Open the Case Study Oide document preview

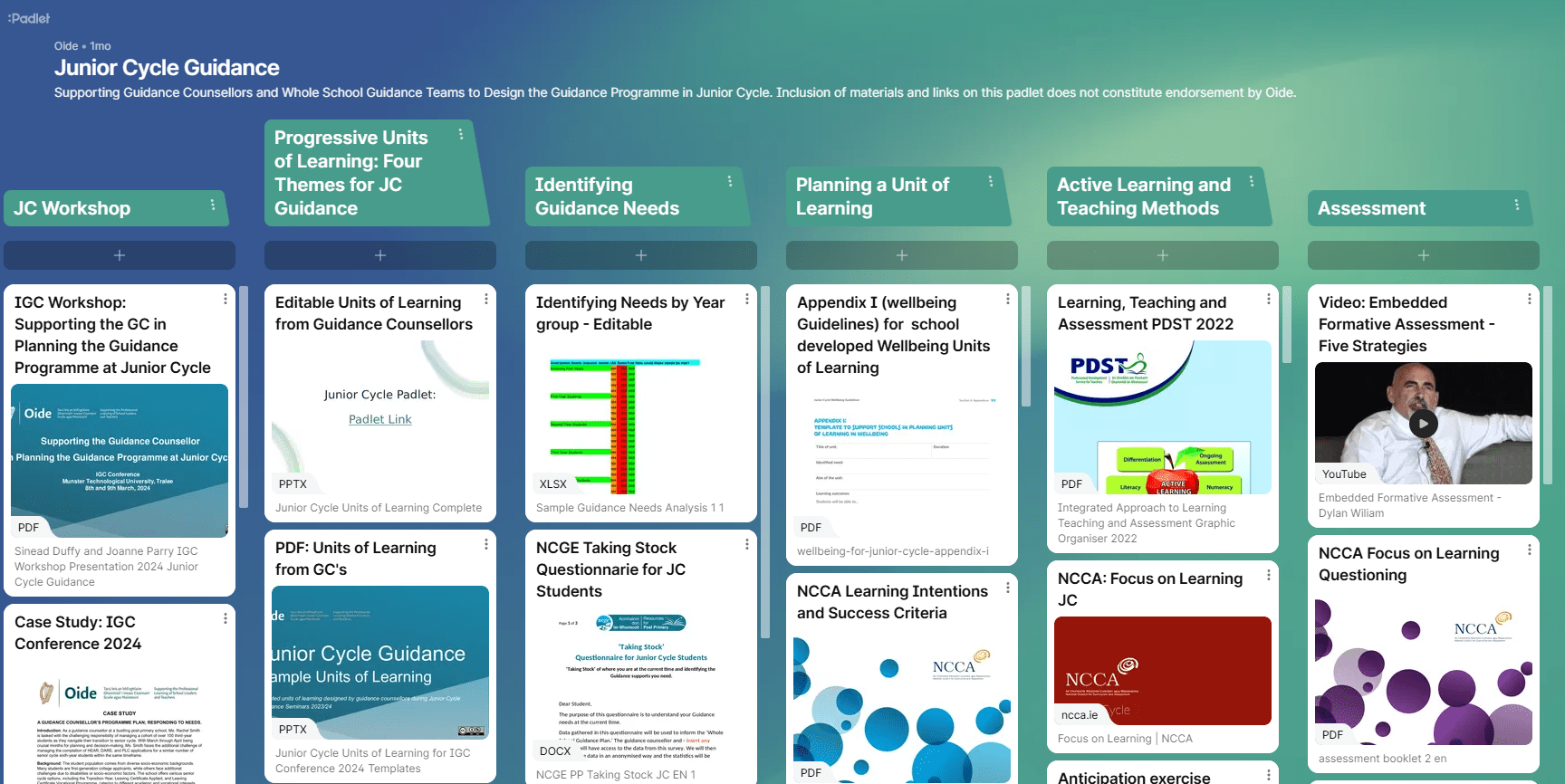coord(120,722)
